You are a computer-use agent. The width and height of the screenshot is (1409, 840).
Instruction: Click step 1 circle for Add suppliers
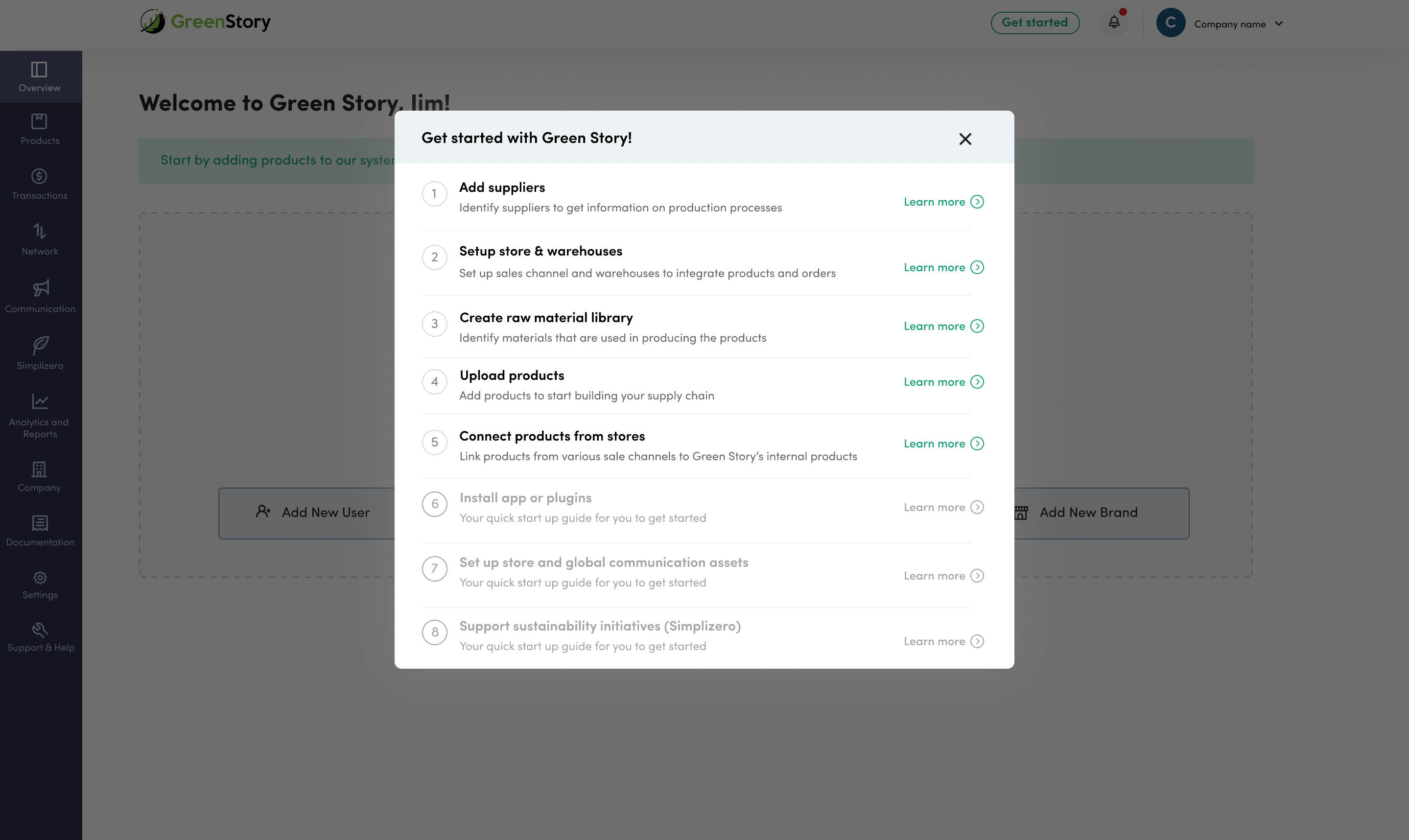tap(434, 193)
